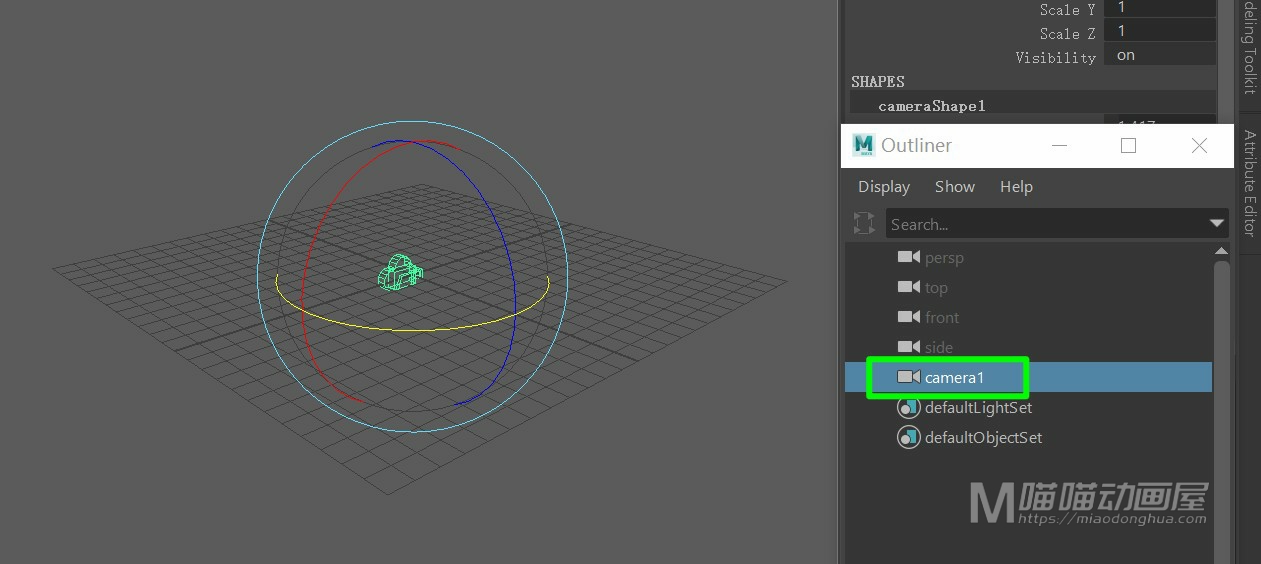Open the Outliner search dropdown arrow
The height and width of the screenshot is (564, 1261).
click(x=1217, y=224)
